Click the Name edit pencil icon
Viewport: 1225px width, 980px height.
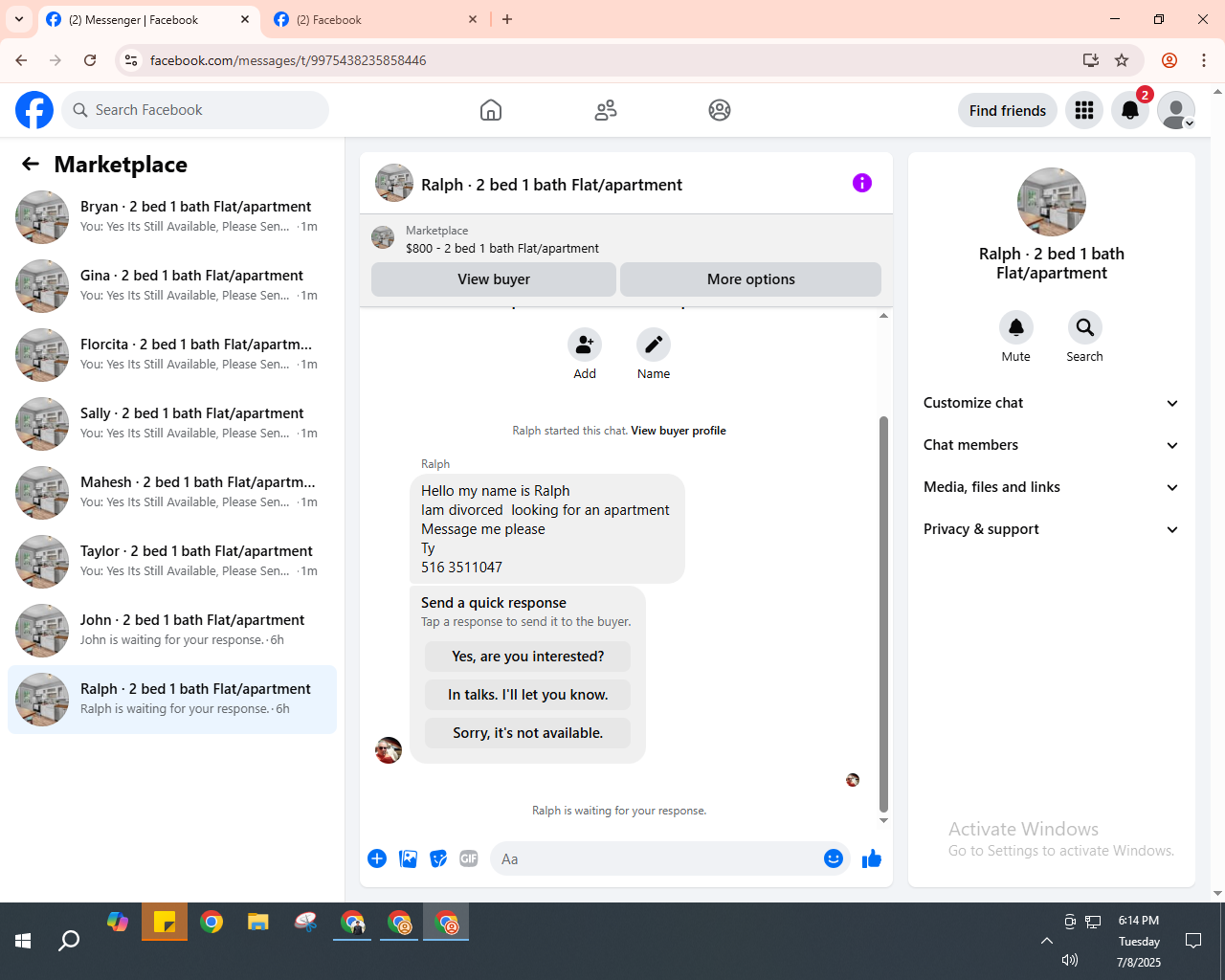coord(654,345)
